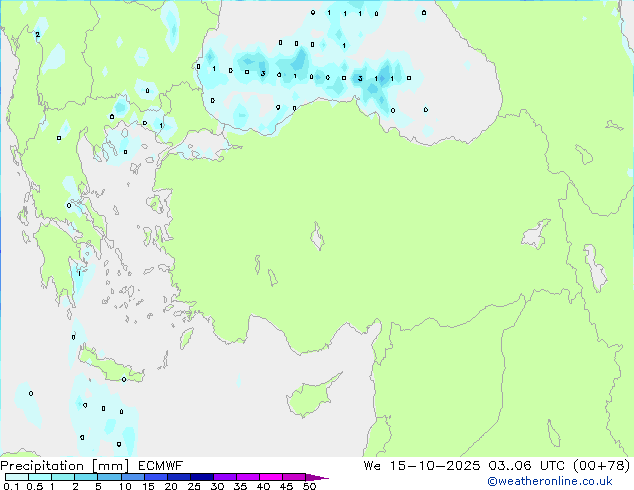Screen dimensions: 634x490
Task: Pick the legend swatch between 2 and 5
Action: click(x=86, y=477)
